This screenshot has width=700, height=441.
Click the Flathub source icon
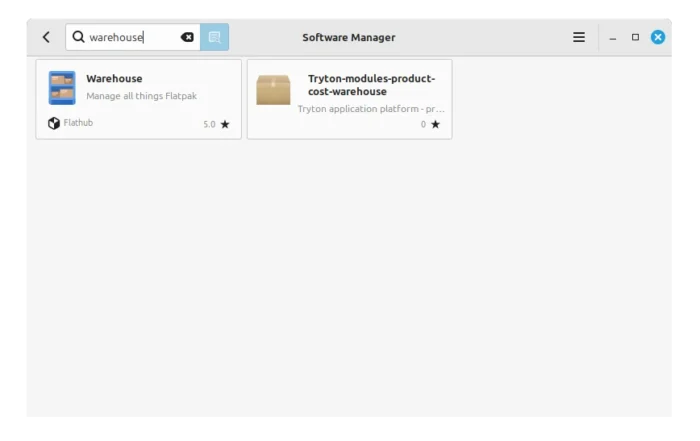click(54, 123)
